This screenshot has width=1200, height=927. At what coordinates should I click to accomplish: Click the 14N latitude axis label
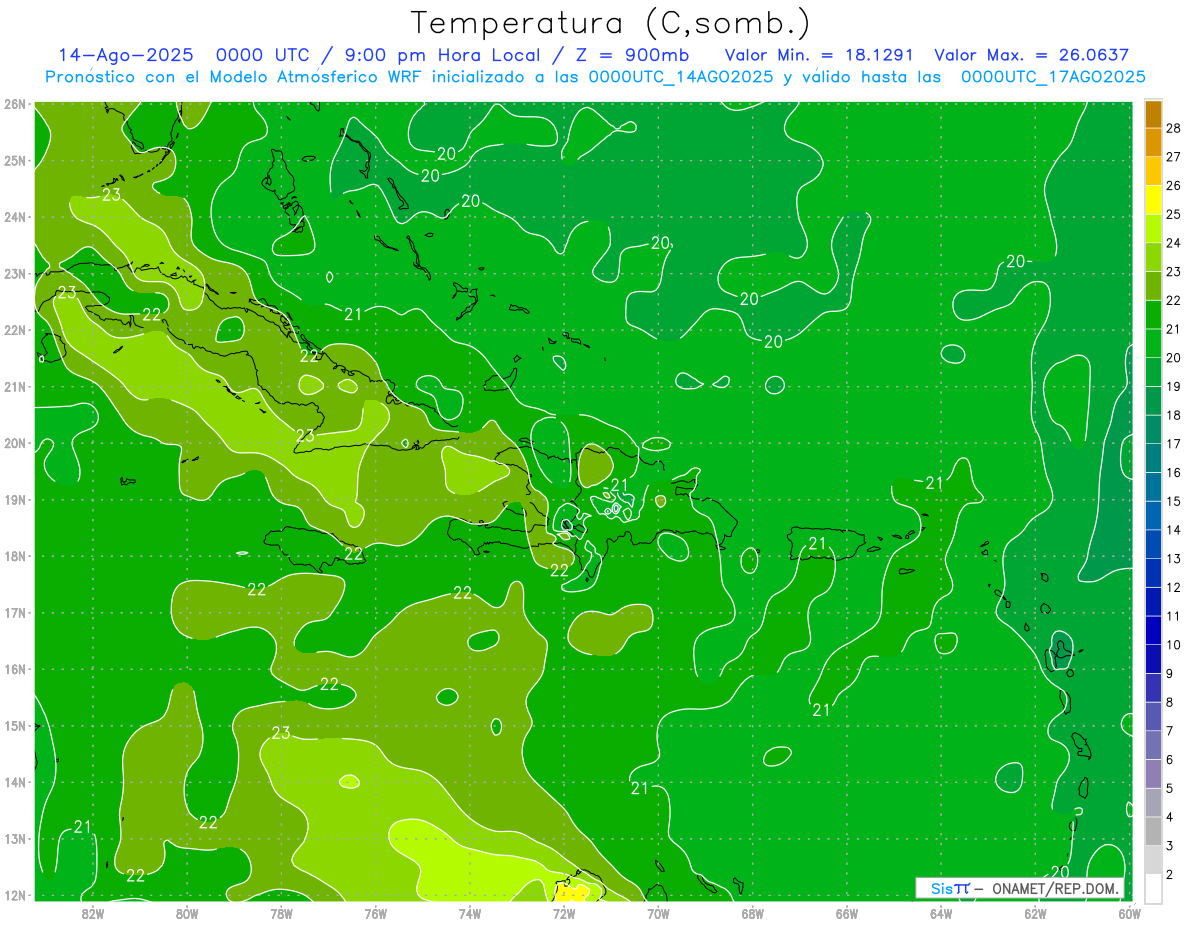coord(15,782)
